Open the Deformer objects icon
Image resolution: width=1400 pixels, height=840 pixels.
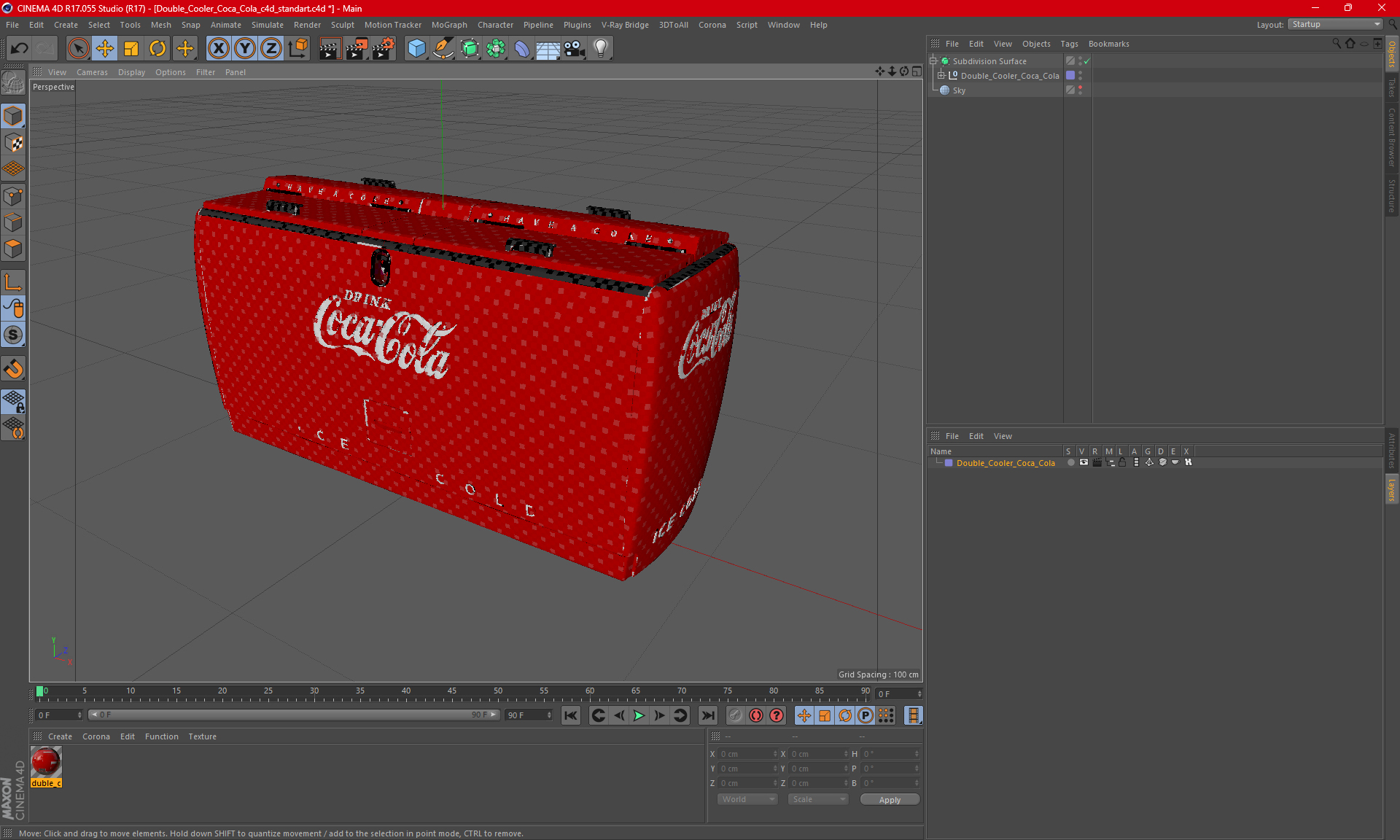[522, 49]
